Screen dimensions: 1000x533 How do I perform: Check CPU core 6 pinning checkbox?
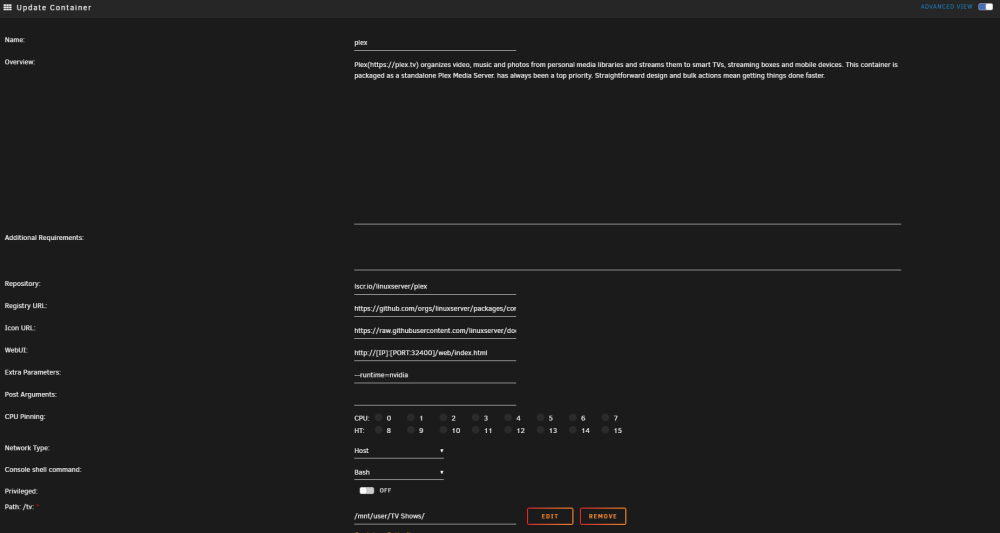pyautogui.click(x=573, y=418)
